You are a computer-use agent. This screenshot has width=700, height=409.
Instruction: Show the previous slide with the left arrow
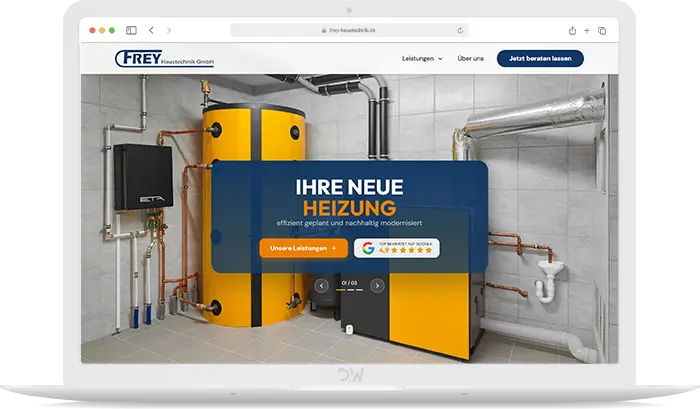(x=321, y=285)
